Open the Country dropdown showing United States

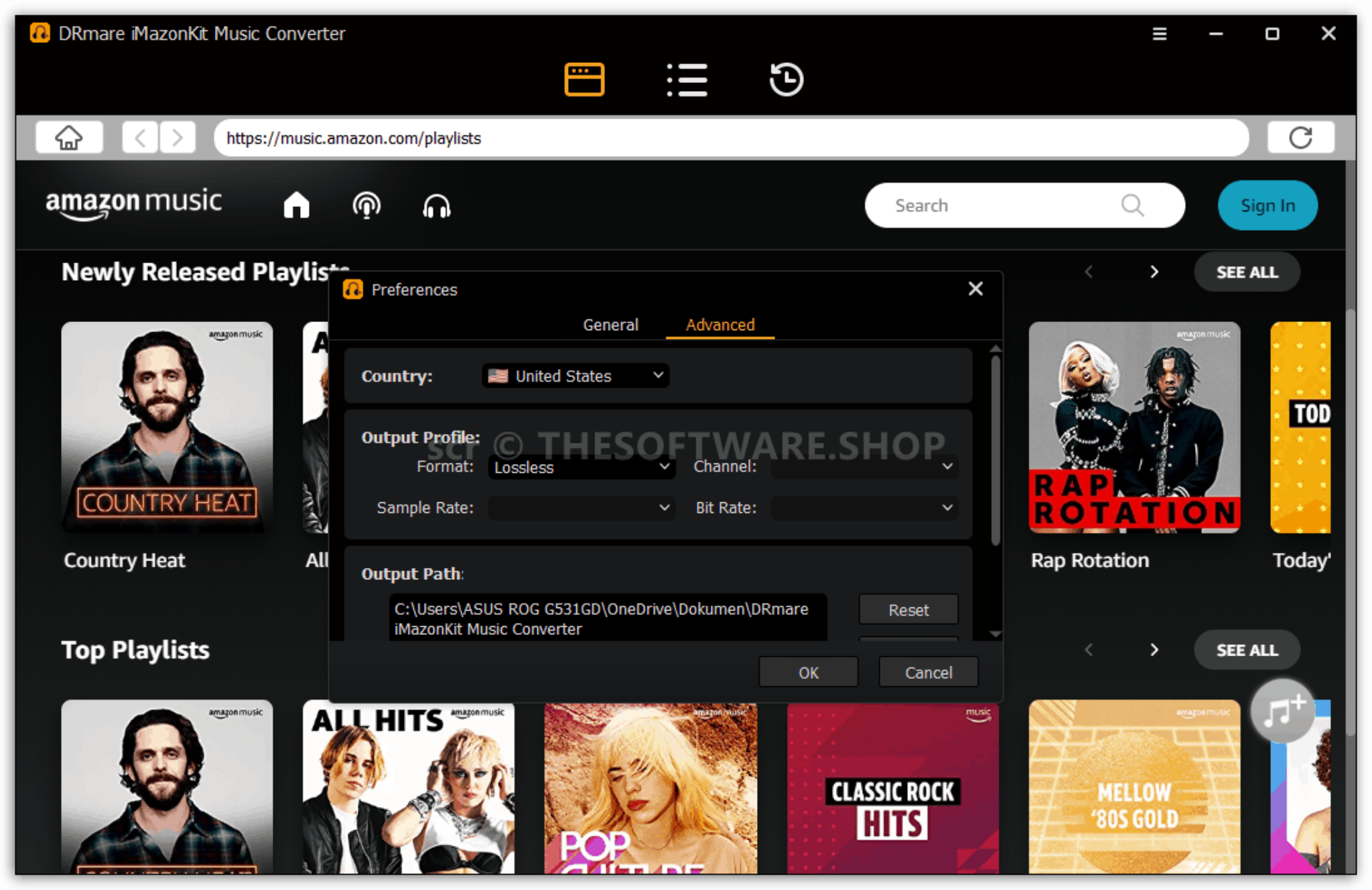click(x=575, y=376)
